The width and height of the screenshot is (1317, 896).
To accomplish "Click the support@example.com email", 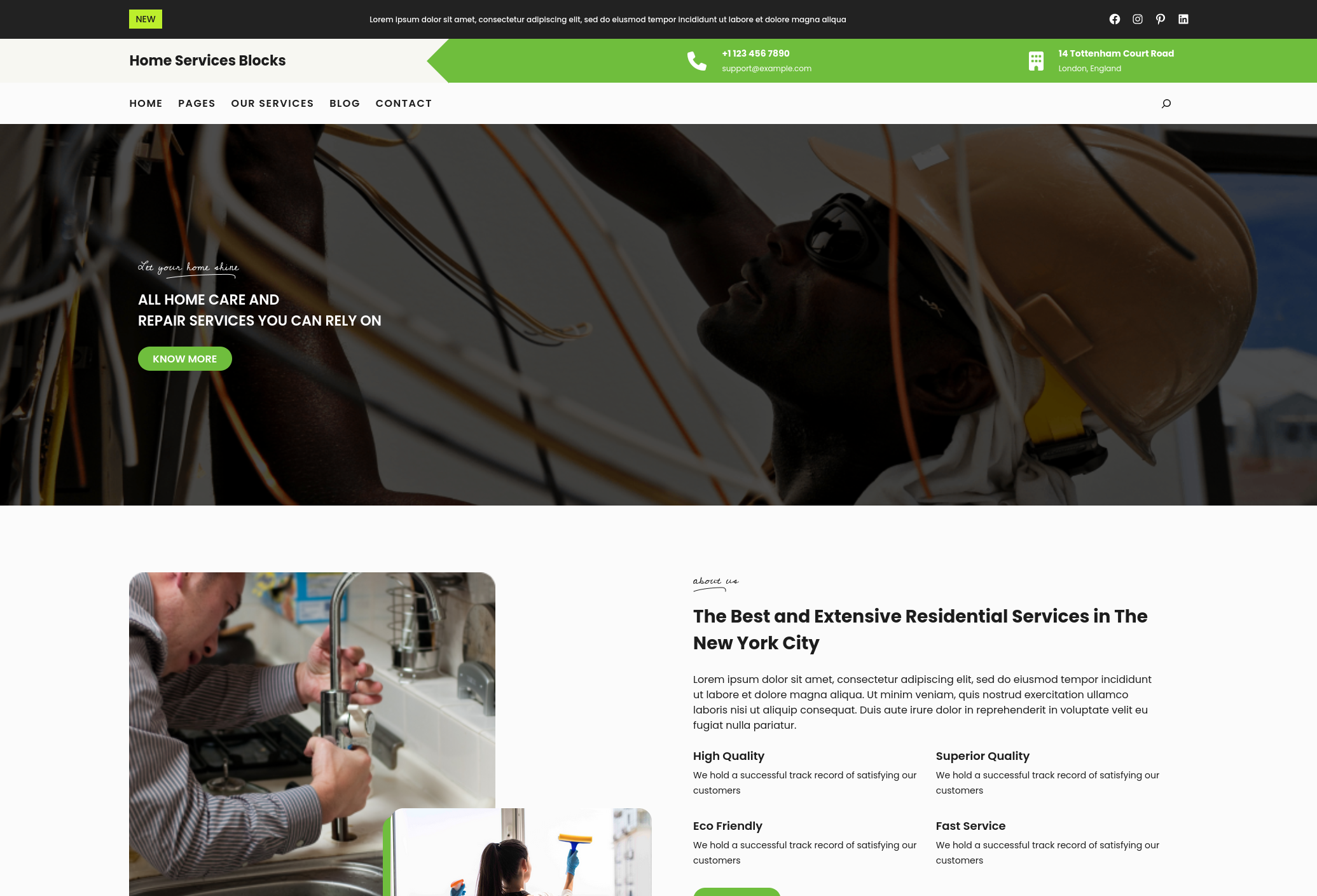I will [766, 69].
